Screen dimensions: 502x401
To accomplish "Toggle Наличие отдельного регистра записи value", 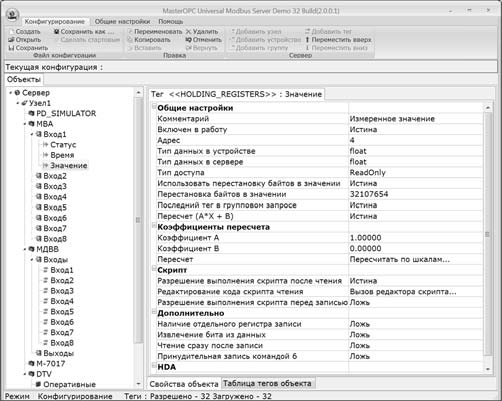I will click(415, 324).
